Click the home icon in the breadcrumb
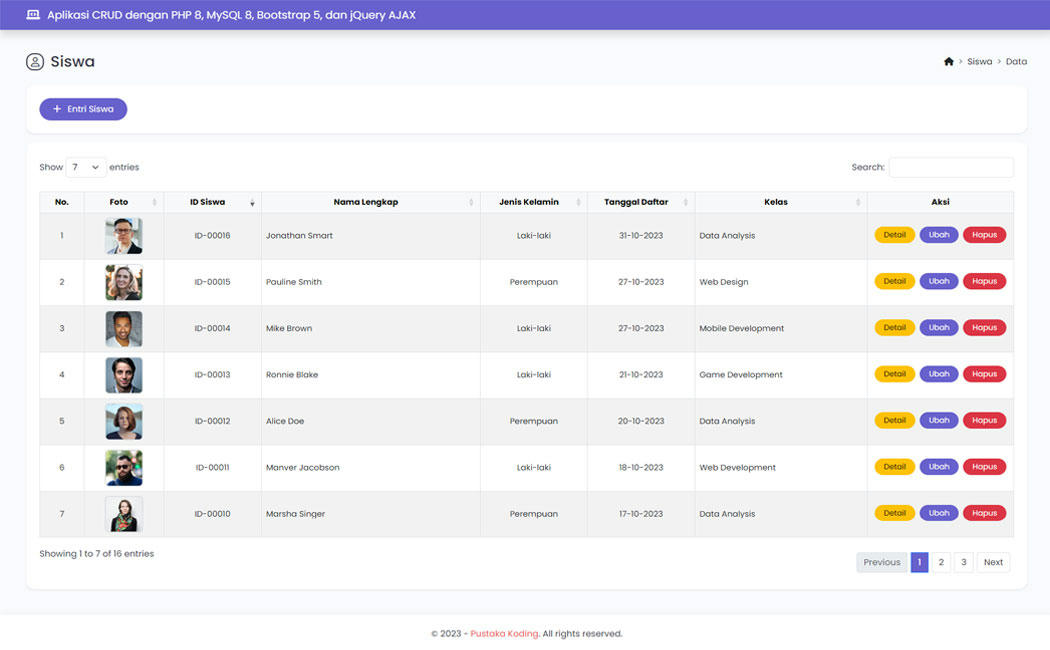 (948, 61)
